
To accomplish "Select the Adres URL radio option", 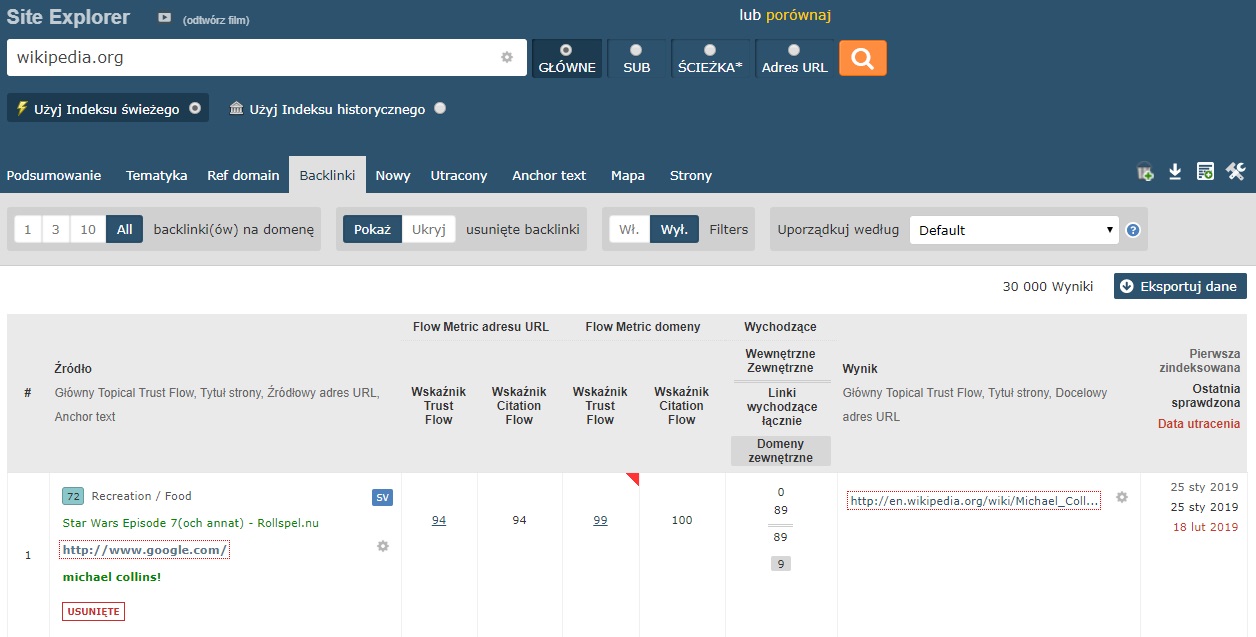I will [x=794, y=50].
